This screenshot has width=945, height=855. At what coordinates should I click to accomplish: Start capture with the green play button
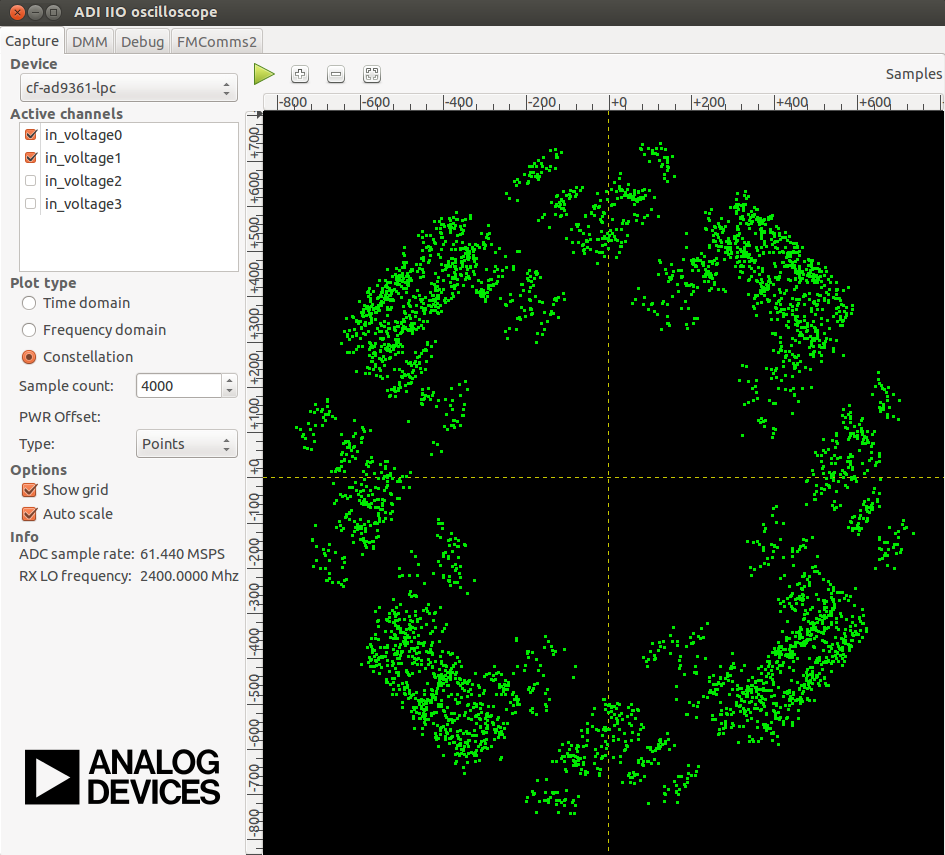pos(264,74)
